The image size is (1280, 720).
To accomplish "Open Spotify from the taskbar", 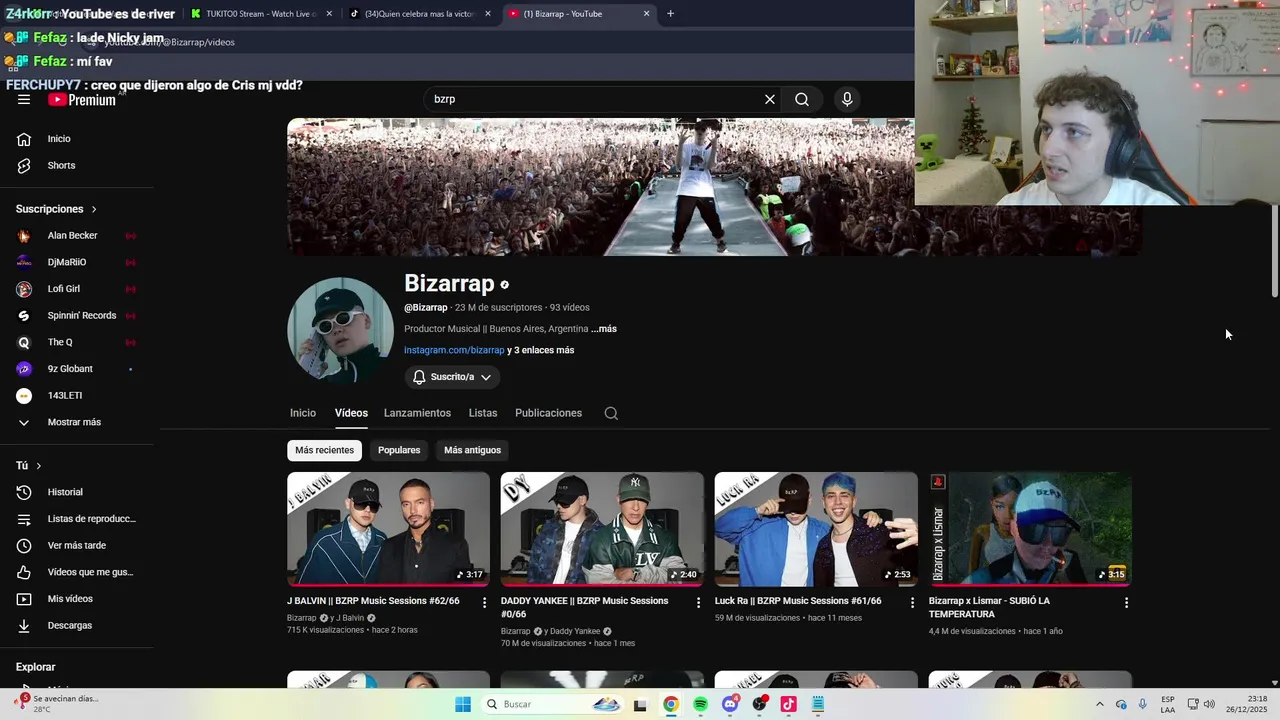I will (700, 704).
